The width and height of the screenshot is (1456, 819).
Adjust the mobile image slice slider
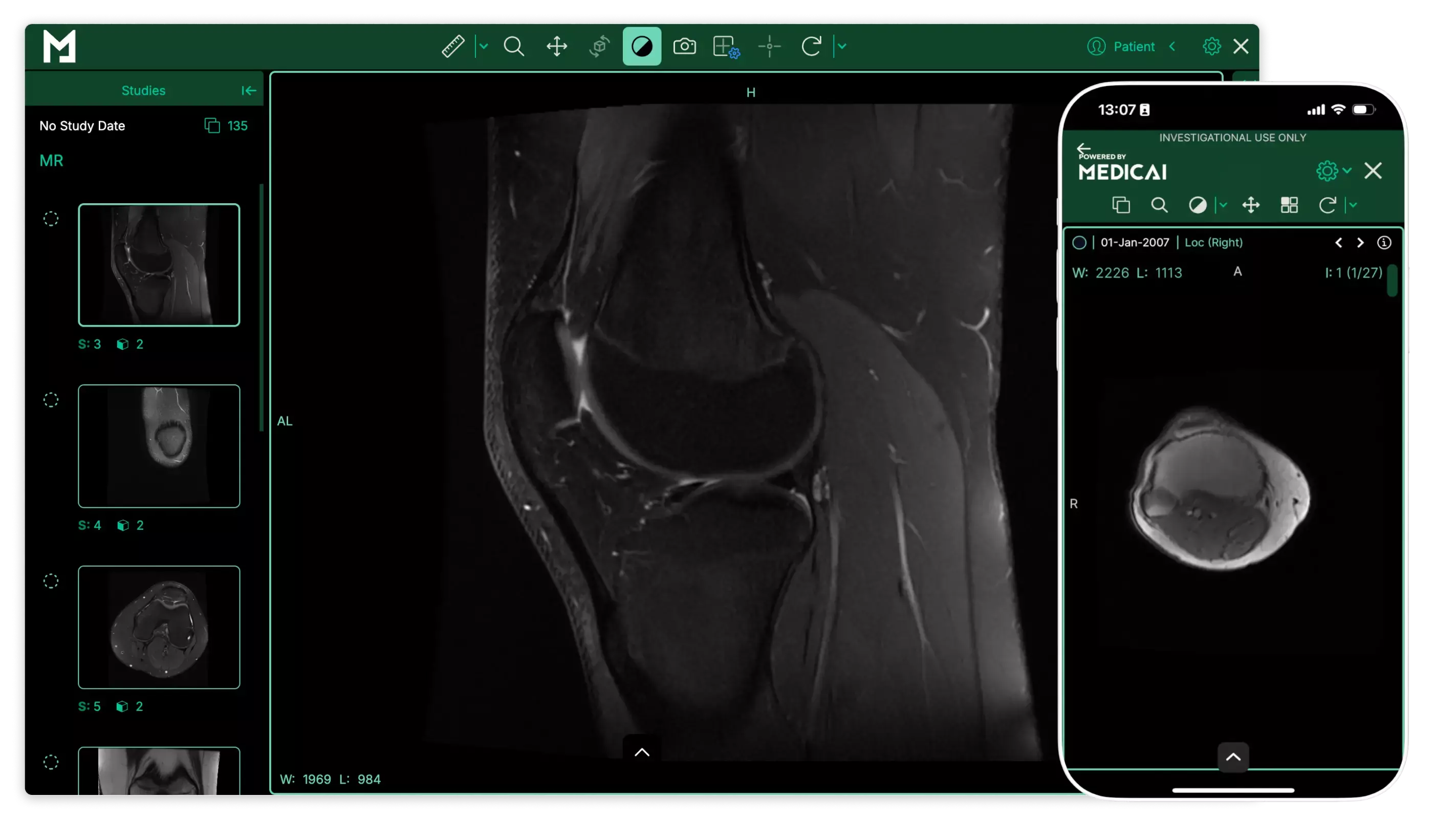(x=1392, y=281)
